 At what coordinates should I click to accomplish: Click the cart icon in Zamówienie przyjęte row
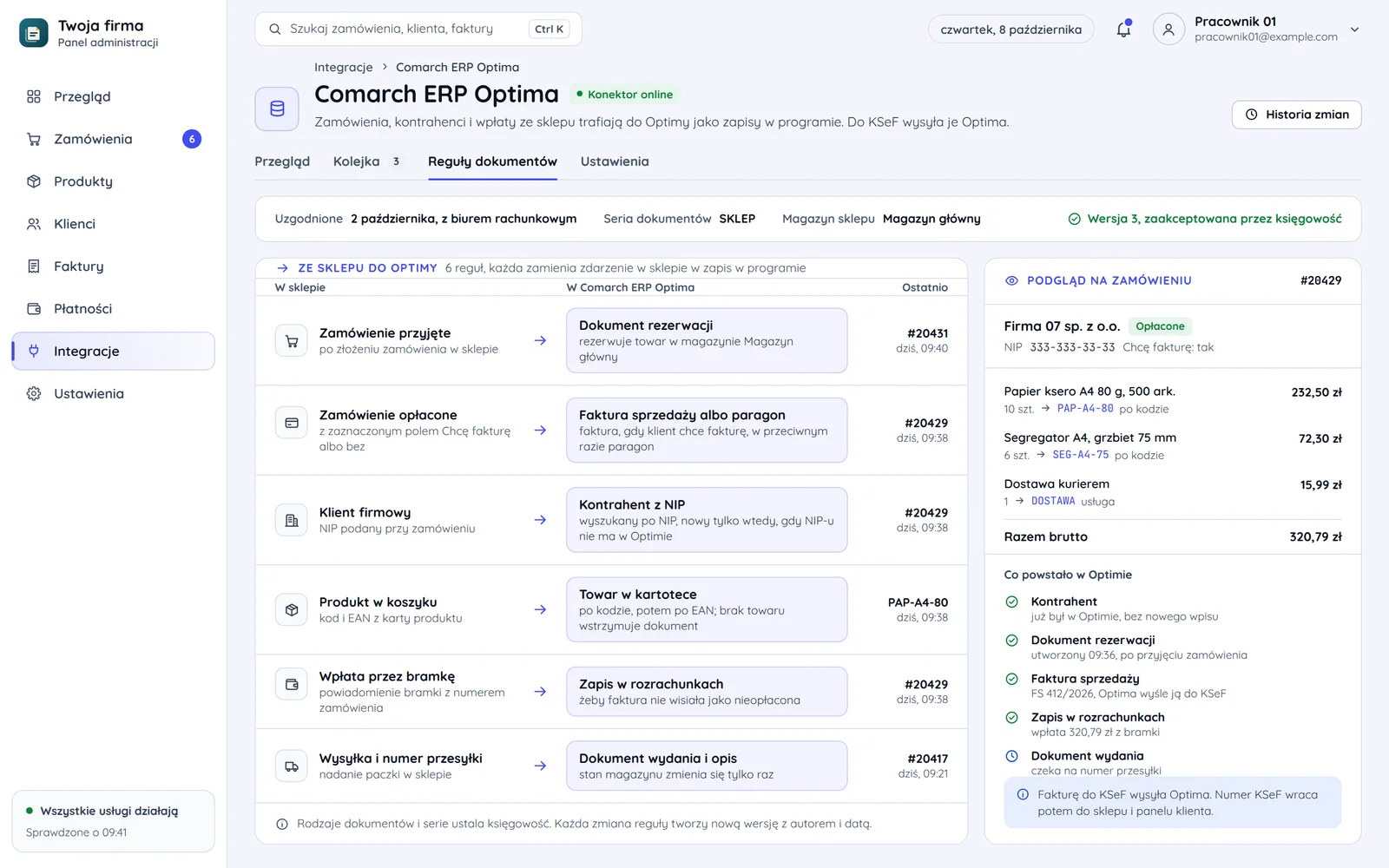pos(292,341)
